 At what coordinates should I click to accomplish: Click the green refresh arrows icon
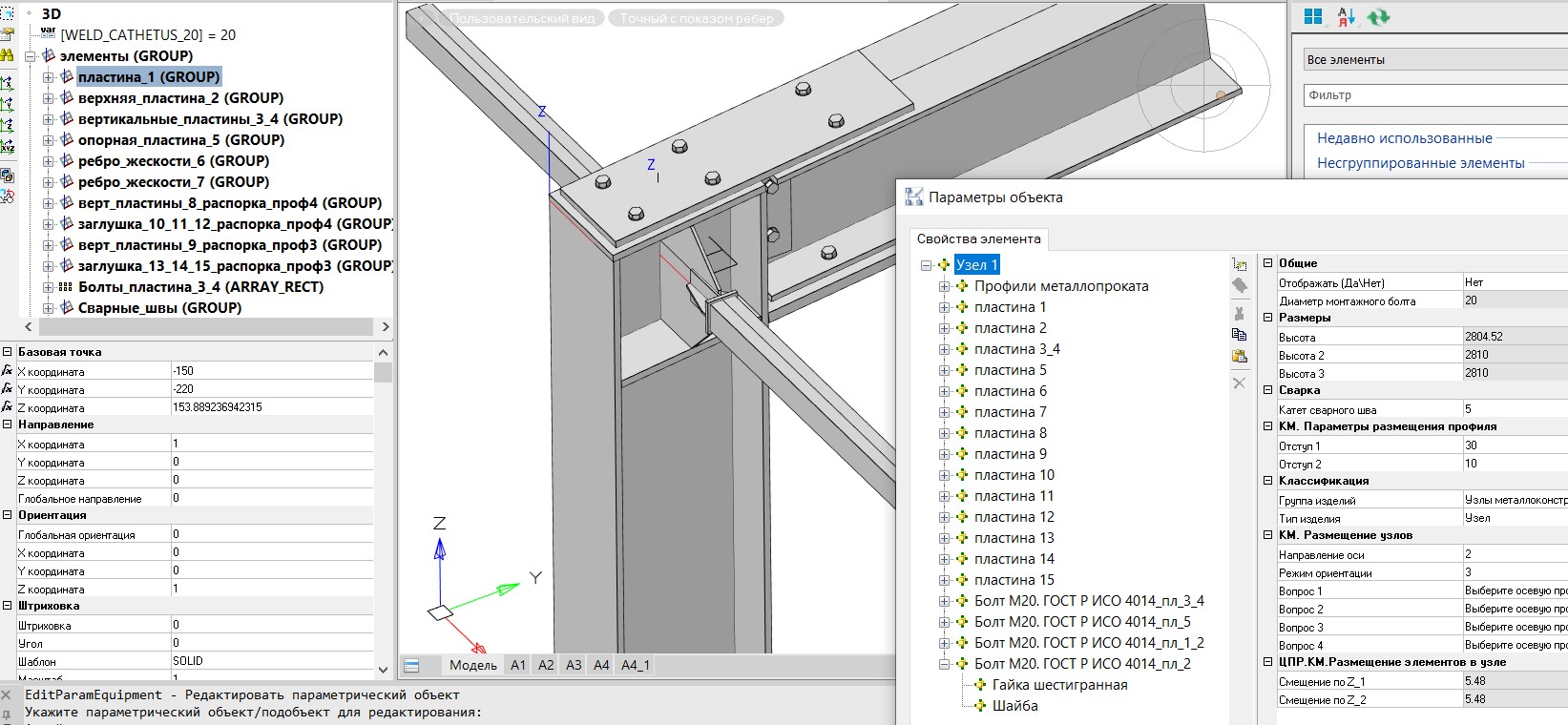pyautogui.click(x=1378, y=17)
